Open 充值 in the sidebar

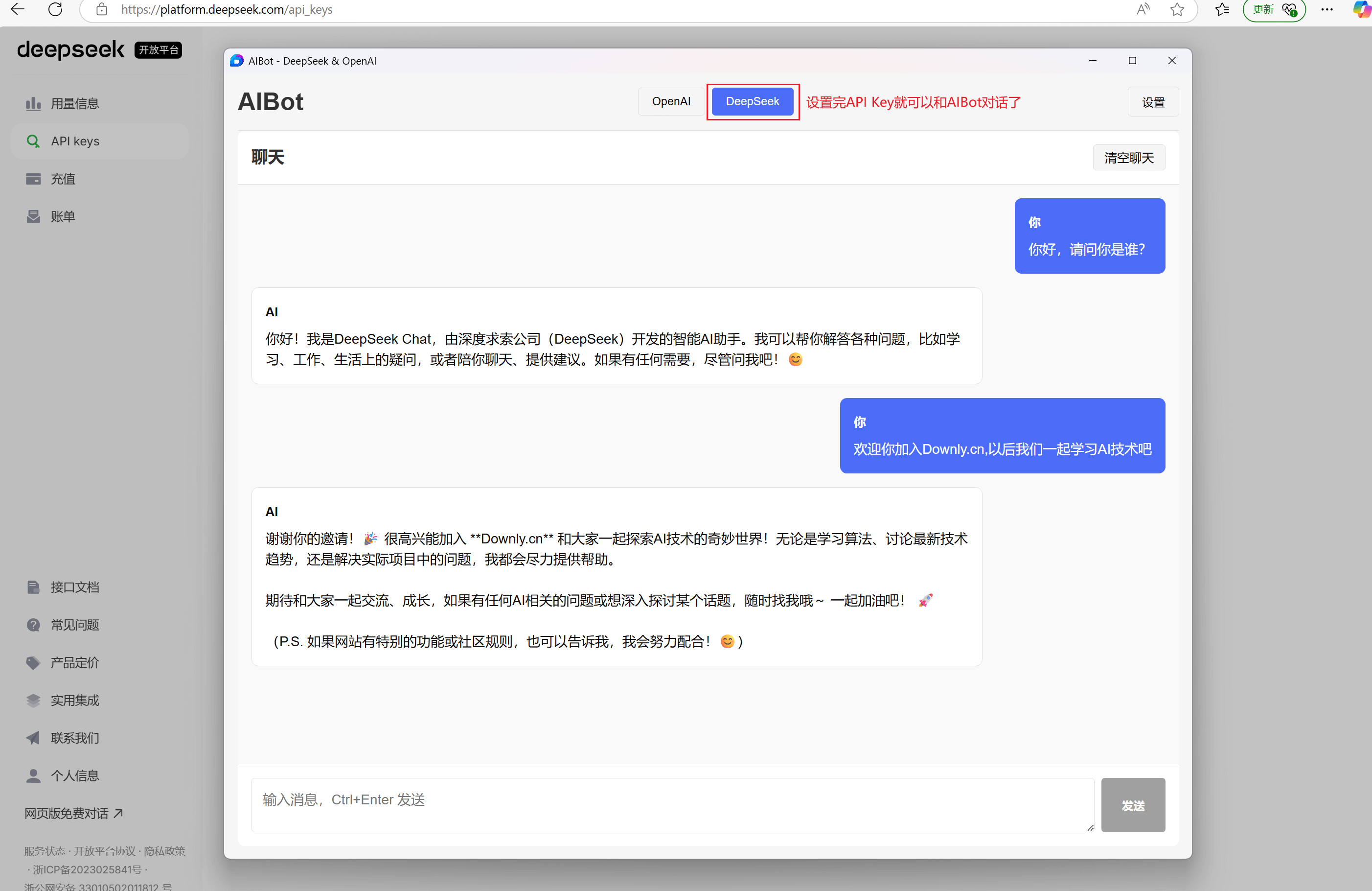[100, 179]
